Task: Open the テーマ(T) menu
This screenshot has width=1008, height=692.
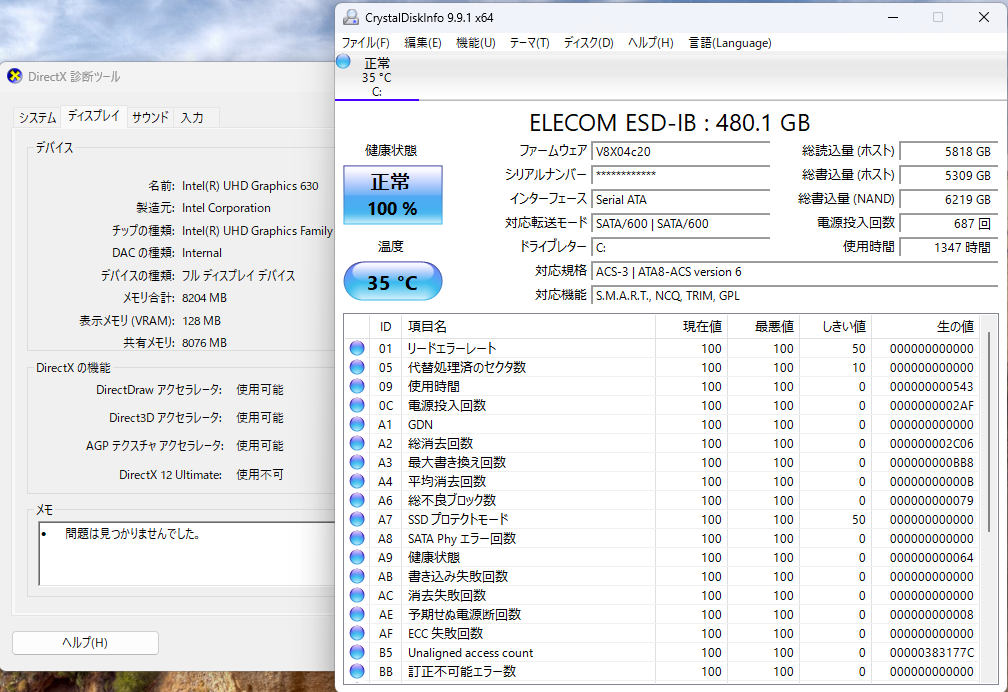Action: pyautogui.click(x=529, y=43)
